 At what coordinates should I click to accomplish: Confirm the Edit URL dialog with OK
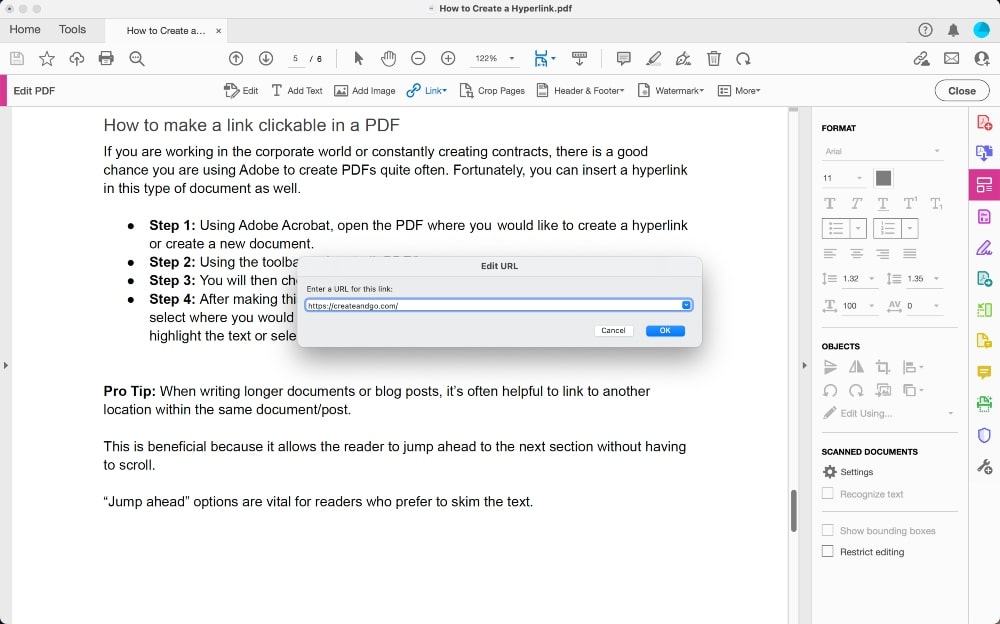[x=665, y=330]
